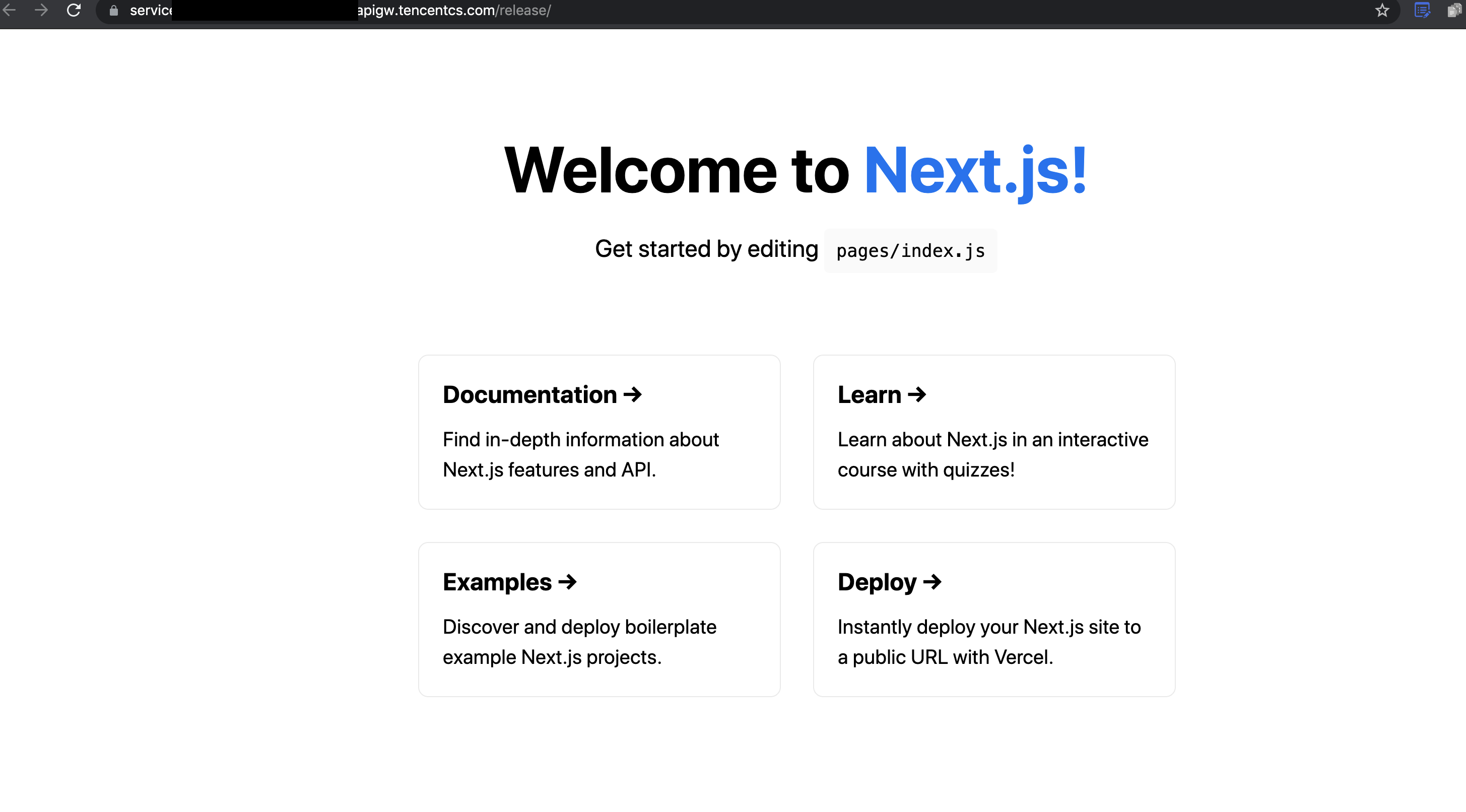Viewport: 1466px width, 812px height.
Task: Click the arrow beside Deploy
Action: (x=932, y=581)
